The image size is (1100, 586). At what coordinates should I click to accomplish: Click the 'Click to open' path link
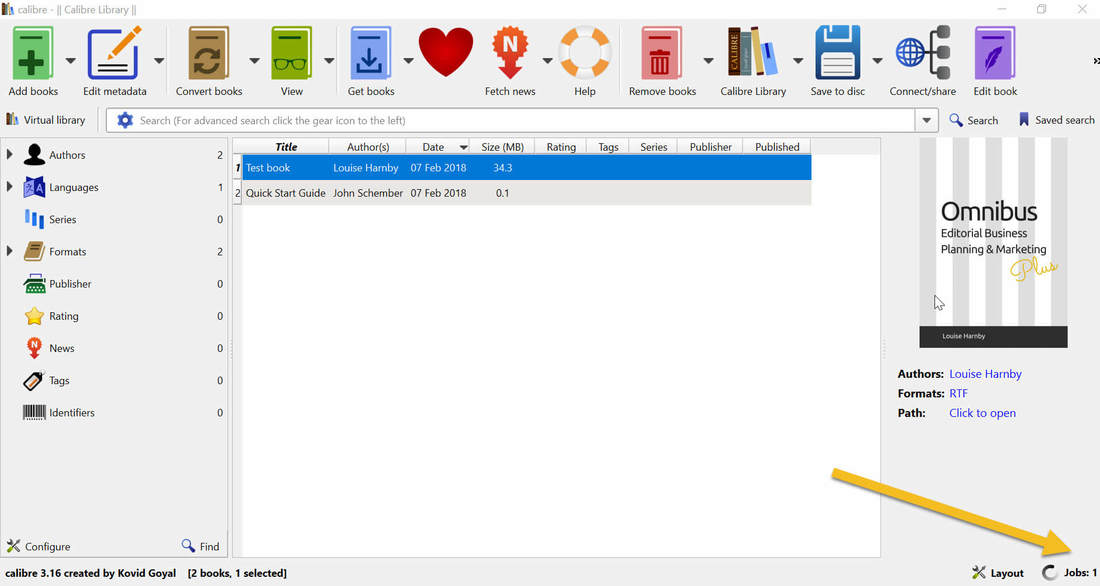[982, 412]
